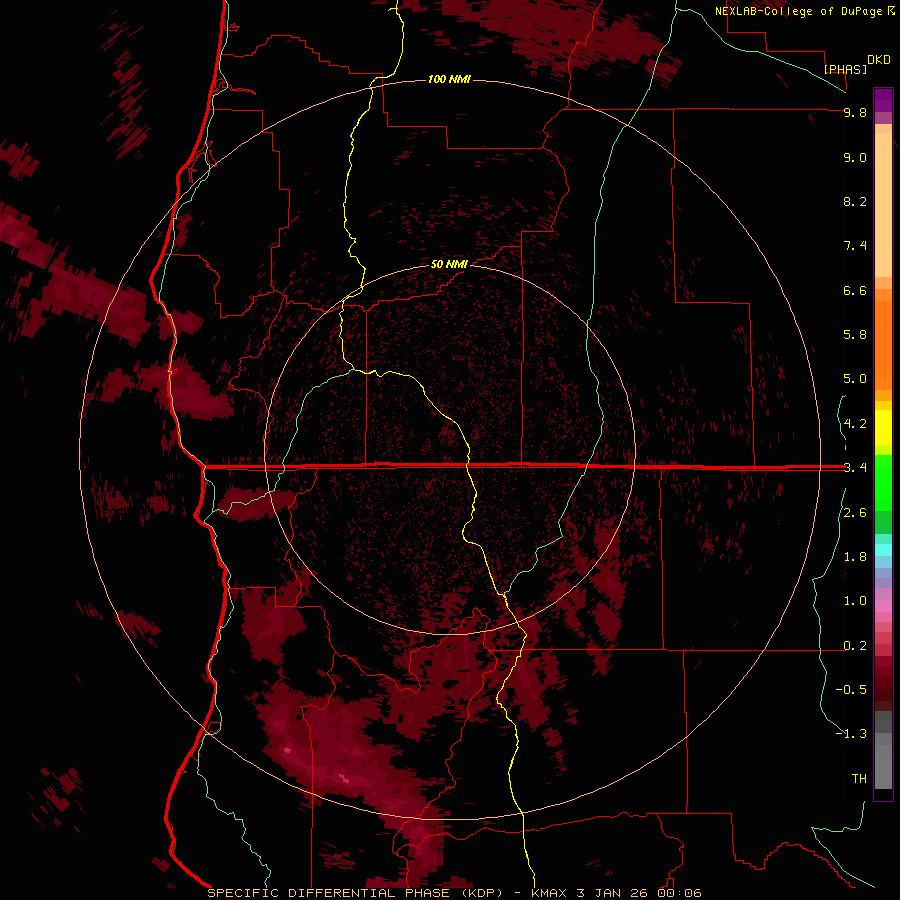Click the 3.4 scale value

click(x=855, y=468)
